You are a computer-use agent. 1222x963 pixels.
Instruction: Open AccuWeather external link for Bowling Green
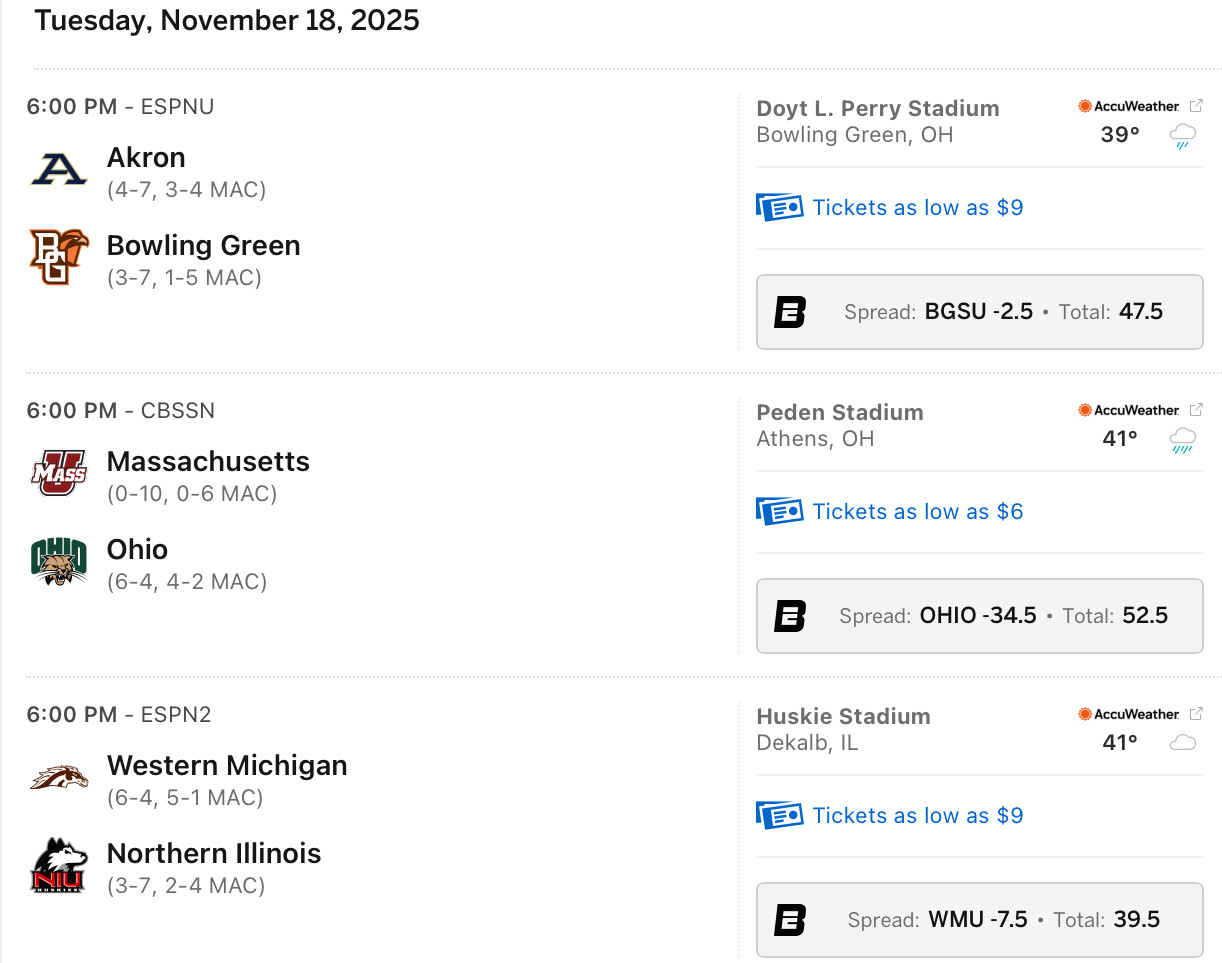point(1196,106)
